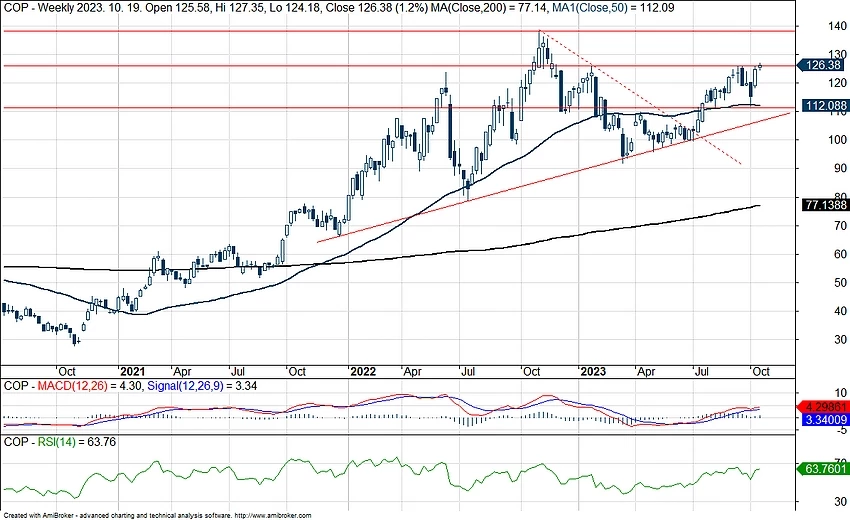
Task: Click the 77.1388 MA200 value label
Action: click(x=825, y=204)
